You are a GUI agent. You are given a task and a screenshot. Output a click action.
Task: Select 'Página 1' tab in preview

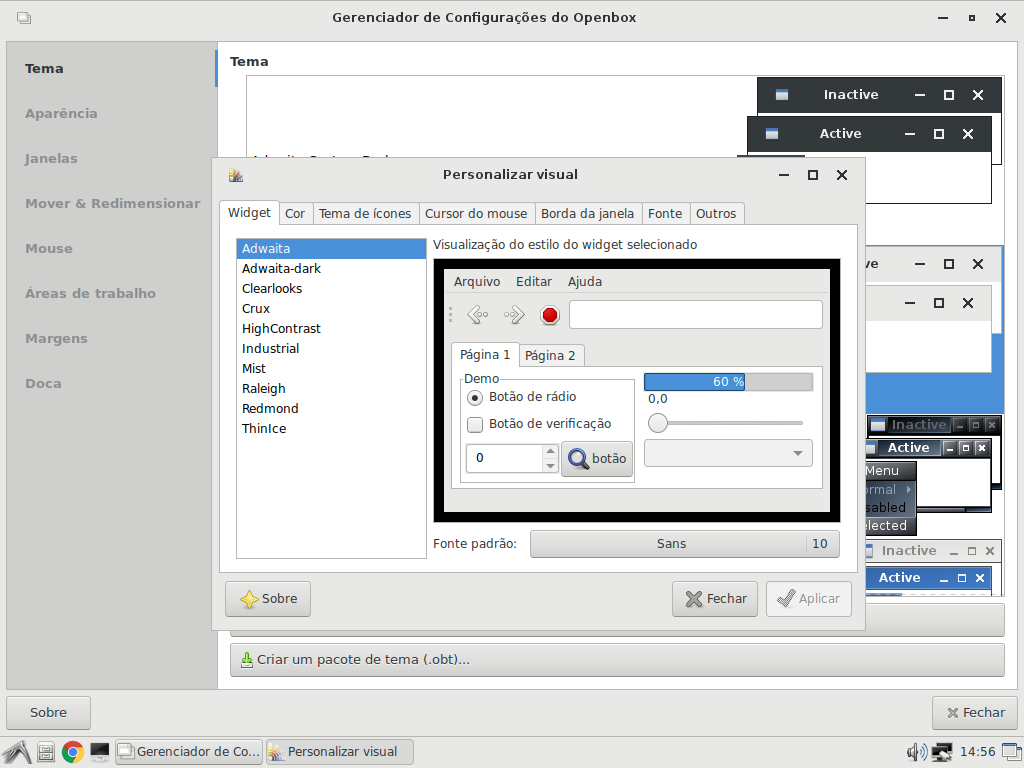tap(485, 355)
